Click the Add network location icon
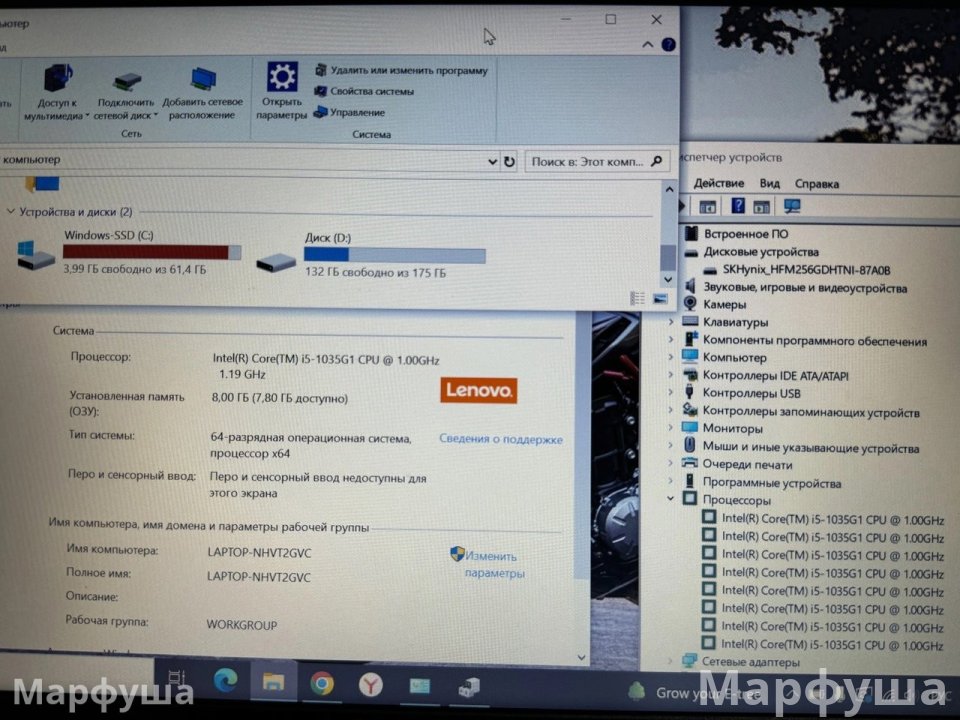The height and width of the screenshot is (720, 960). click(x=203, y=80)
